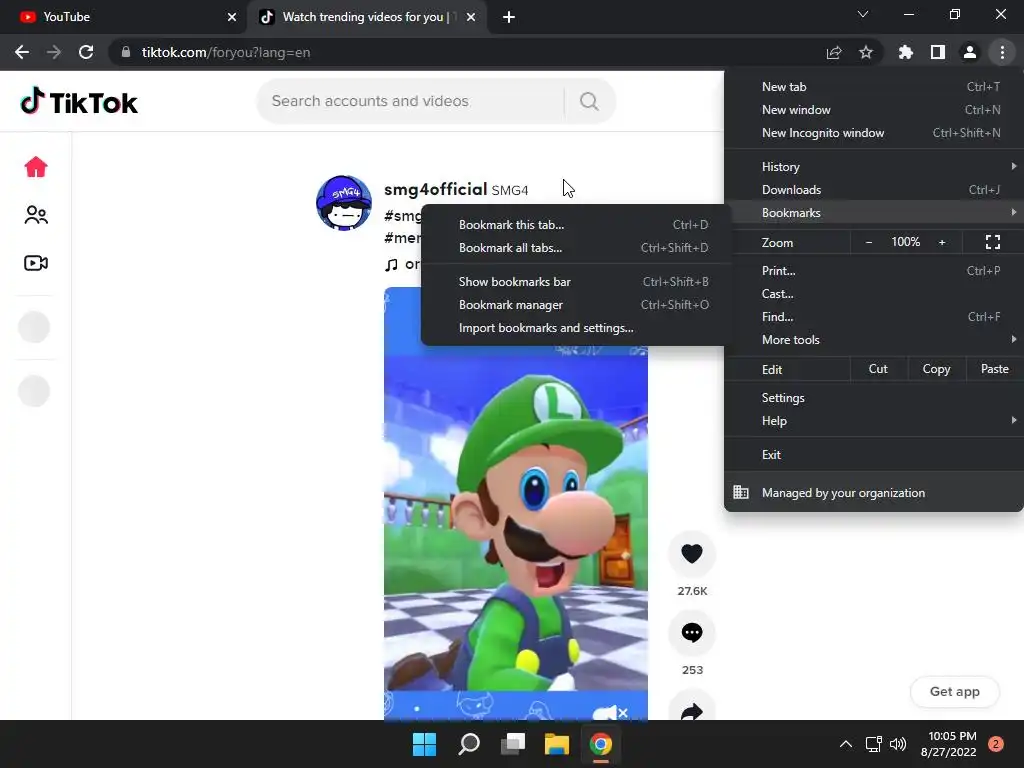This screenshot has height=768, width=1024.
Task: Increase zoom with the plus button
Action: click(x=942, y=242)
